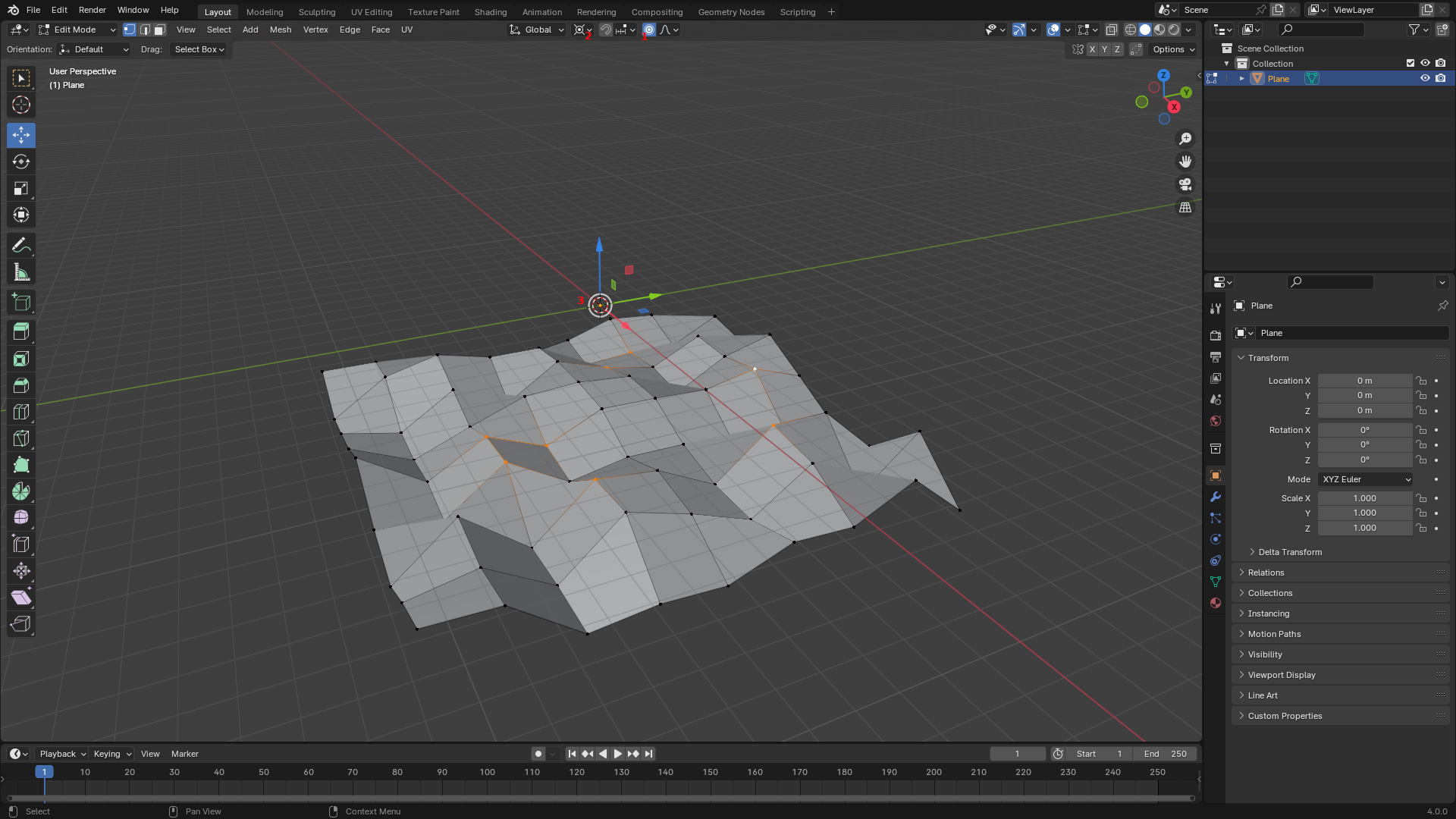
Task: Select the Knife tool
Action: (x=21, y=438)
